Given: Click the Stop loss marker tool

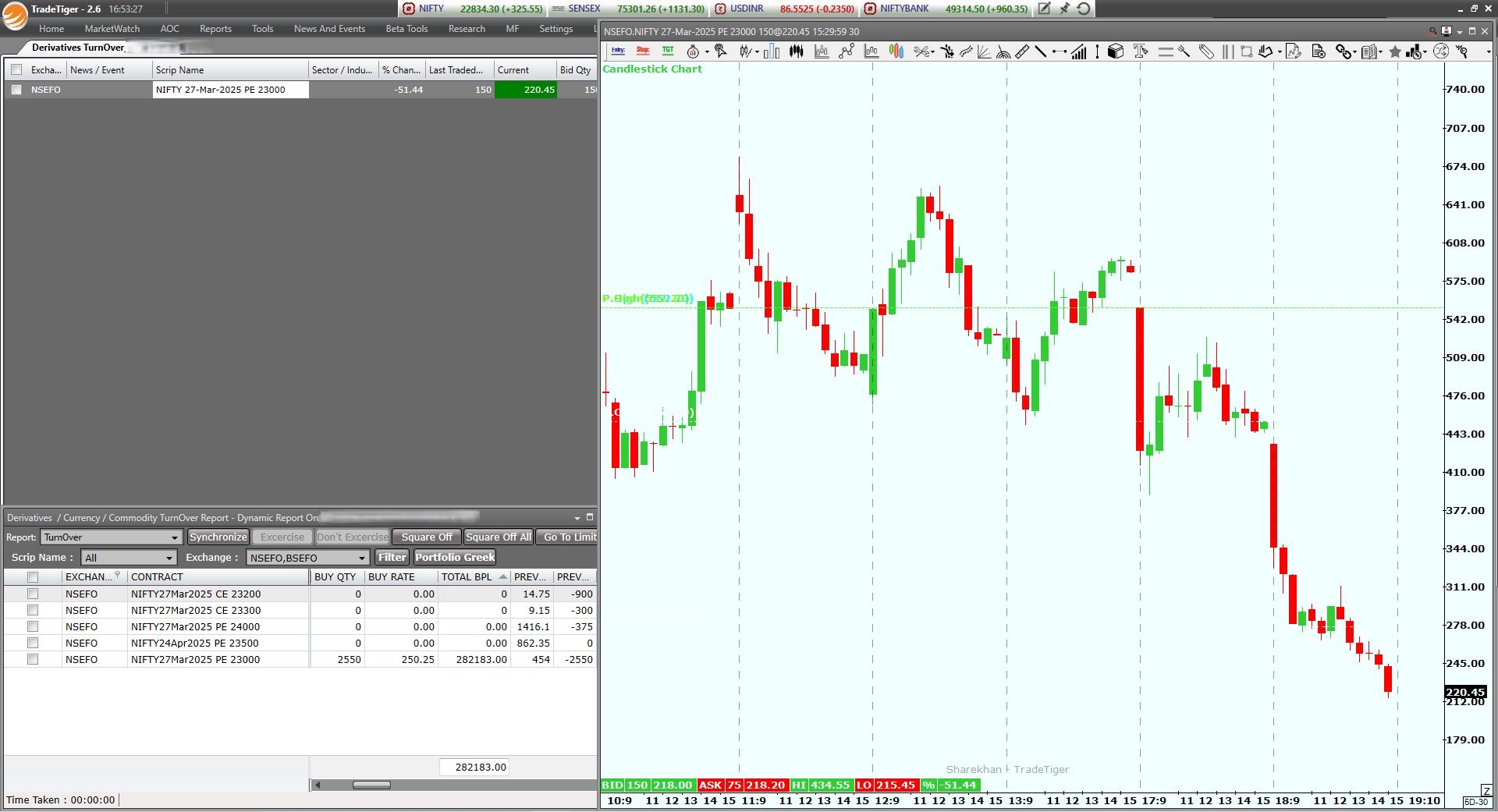Looking at the screenshot, I should tap(643, 51).
